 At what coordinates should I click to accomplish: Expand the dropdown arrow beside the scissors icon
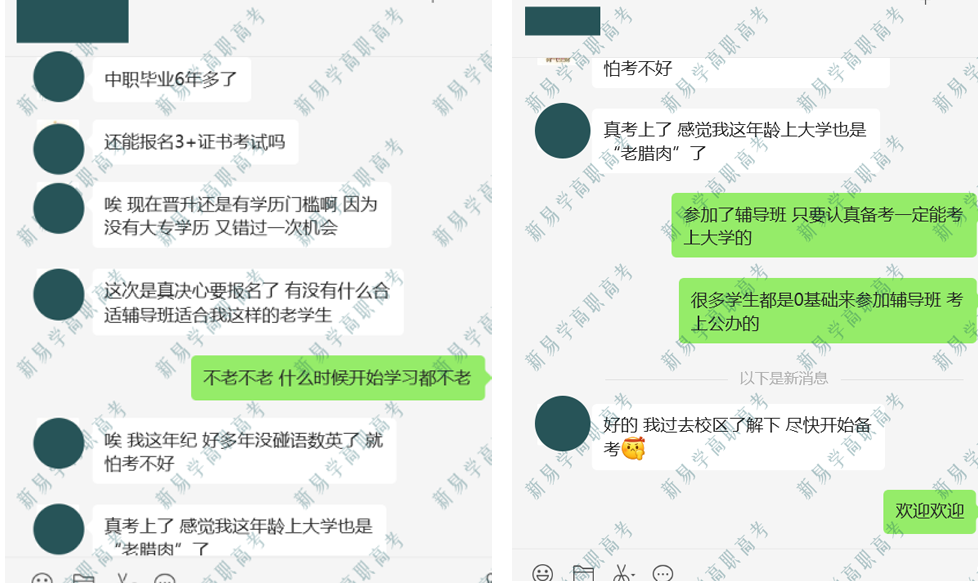point(632,575)
